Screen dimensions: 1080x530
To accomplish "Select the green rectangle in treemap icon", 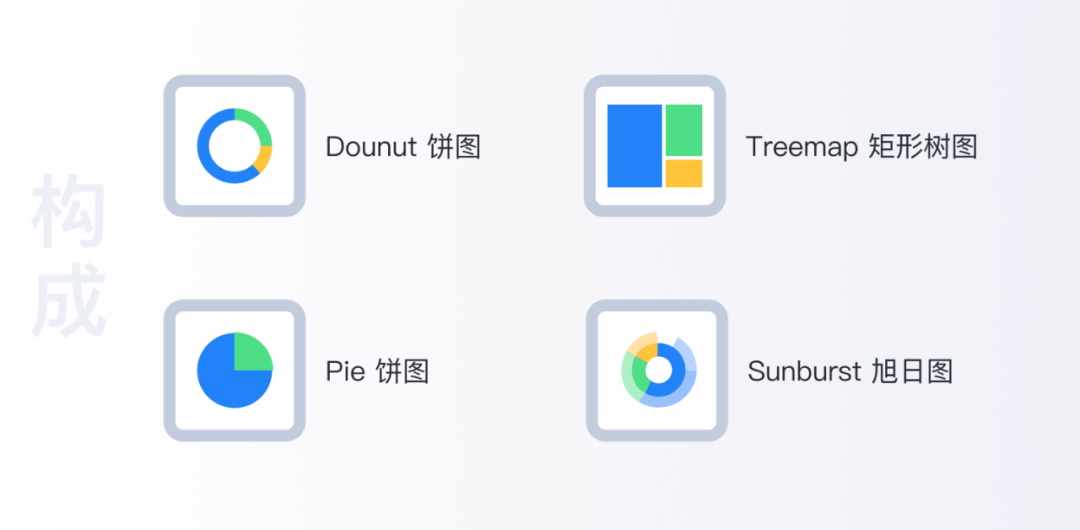I will (683, 130).
